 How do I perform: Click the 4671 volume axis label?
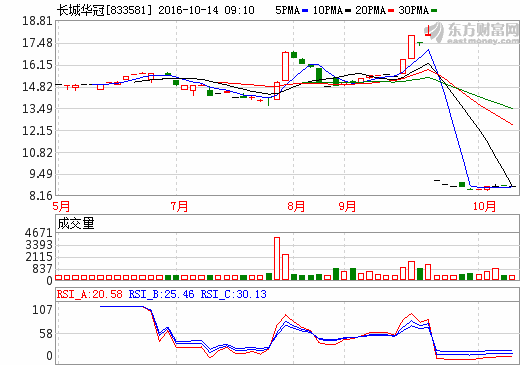(x=39, y=233)
